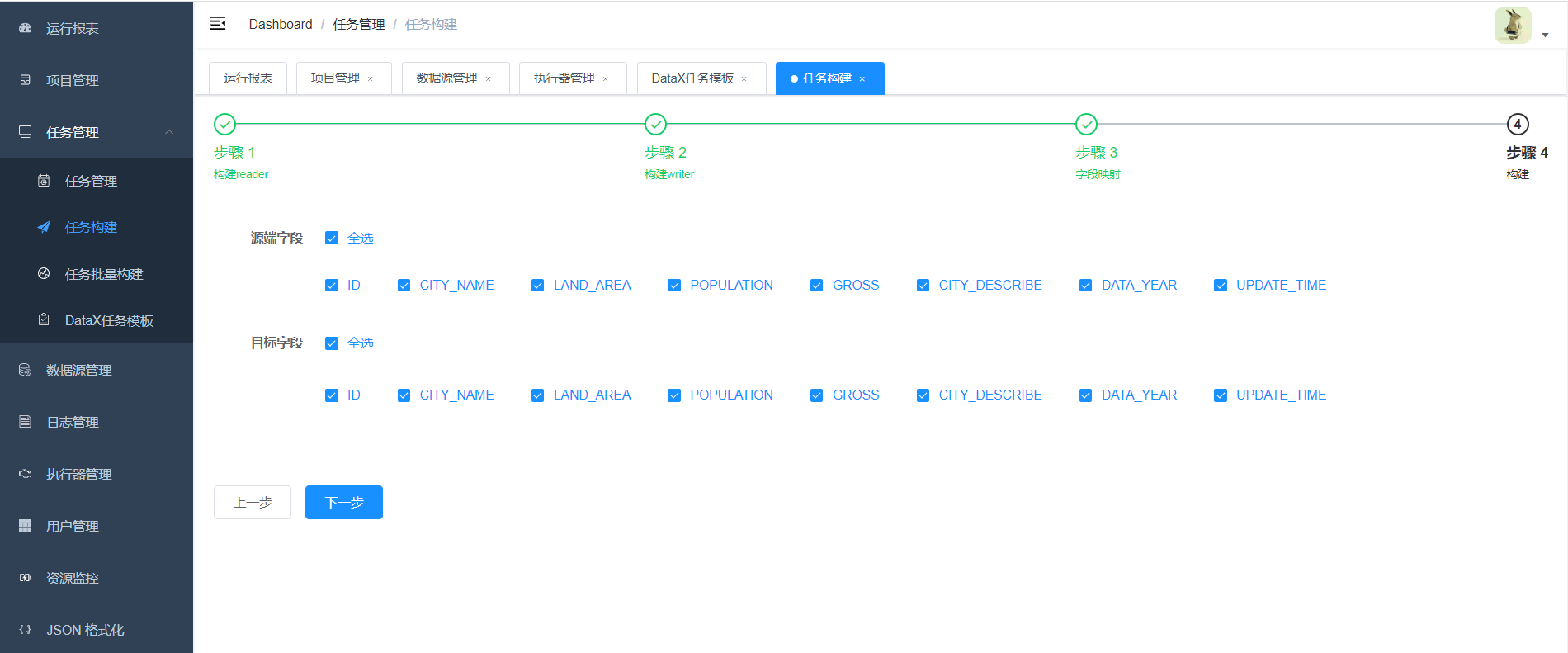Click the step 2 checkmark circle
The width and height of the screenshot is (1568, 653).
pyautogui.click(x=655, y=124)
